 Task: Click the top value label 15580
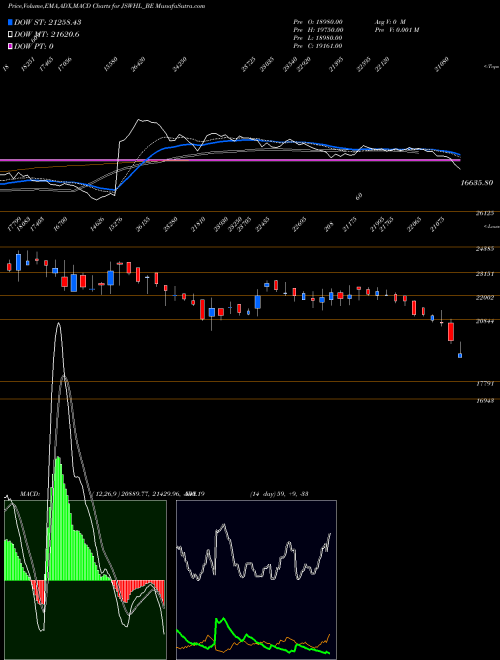tap(110, 64)
